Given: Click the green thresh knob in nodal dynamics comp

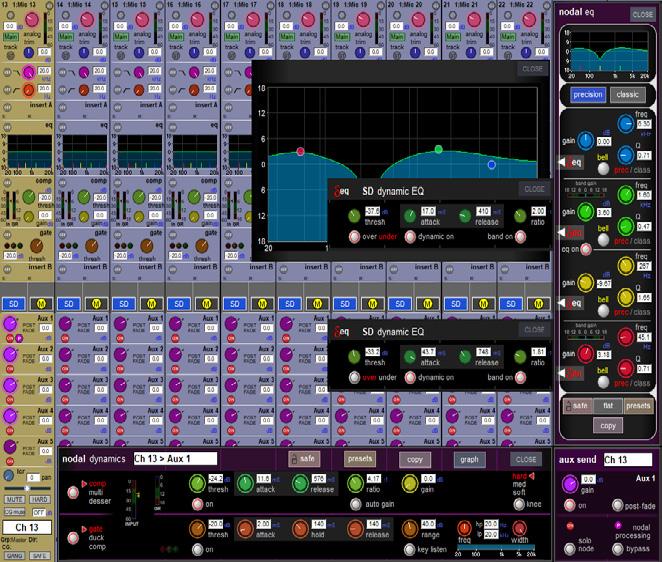Looking at the screenshot, I should 197,483.
